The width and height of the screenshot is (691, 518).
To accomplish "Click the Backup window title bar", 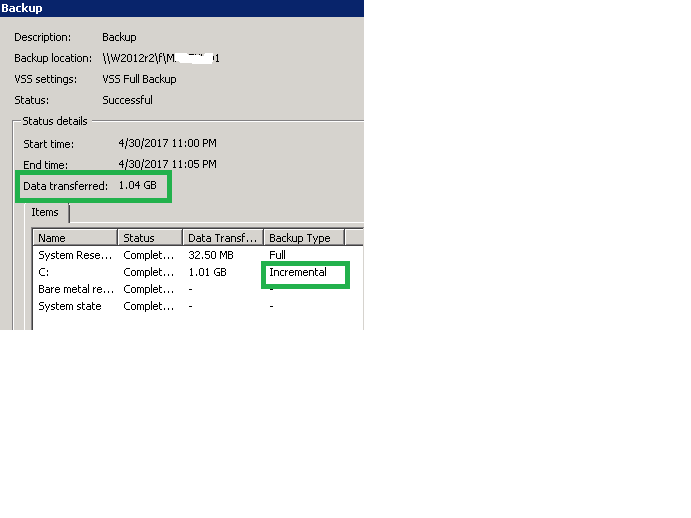I will point(180,8).
